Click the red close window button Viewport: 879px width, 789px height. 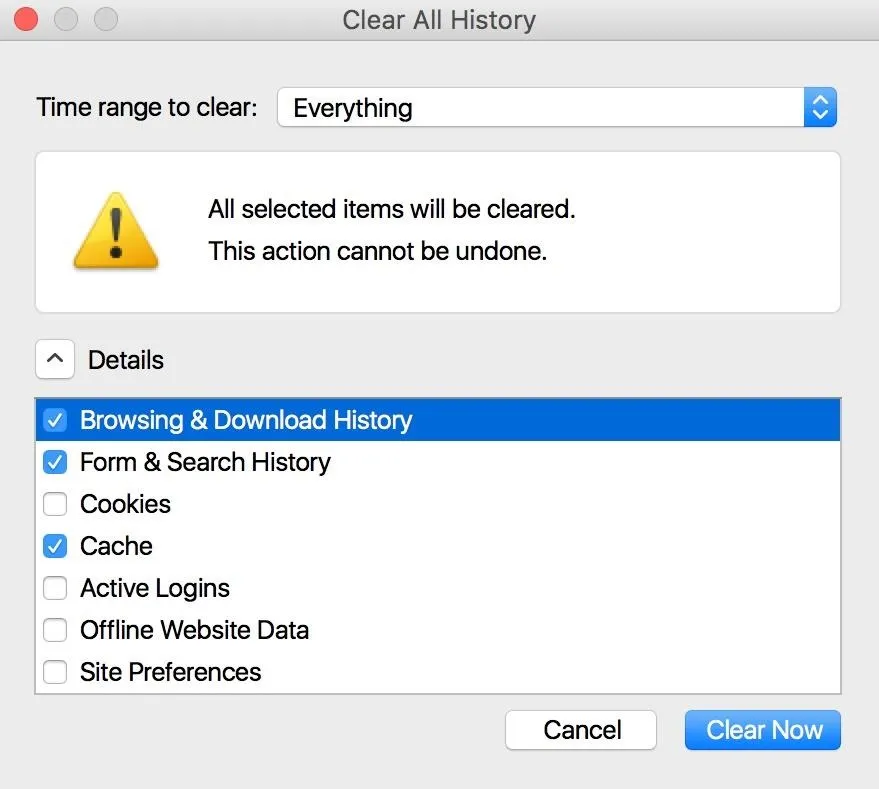(28, 19)
